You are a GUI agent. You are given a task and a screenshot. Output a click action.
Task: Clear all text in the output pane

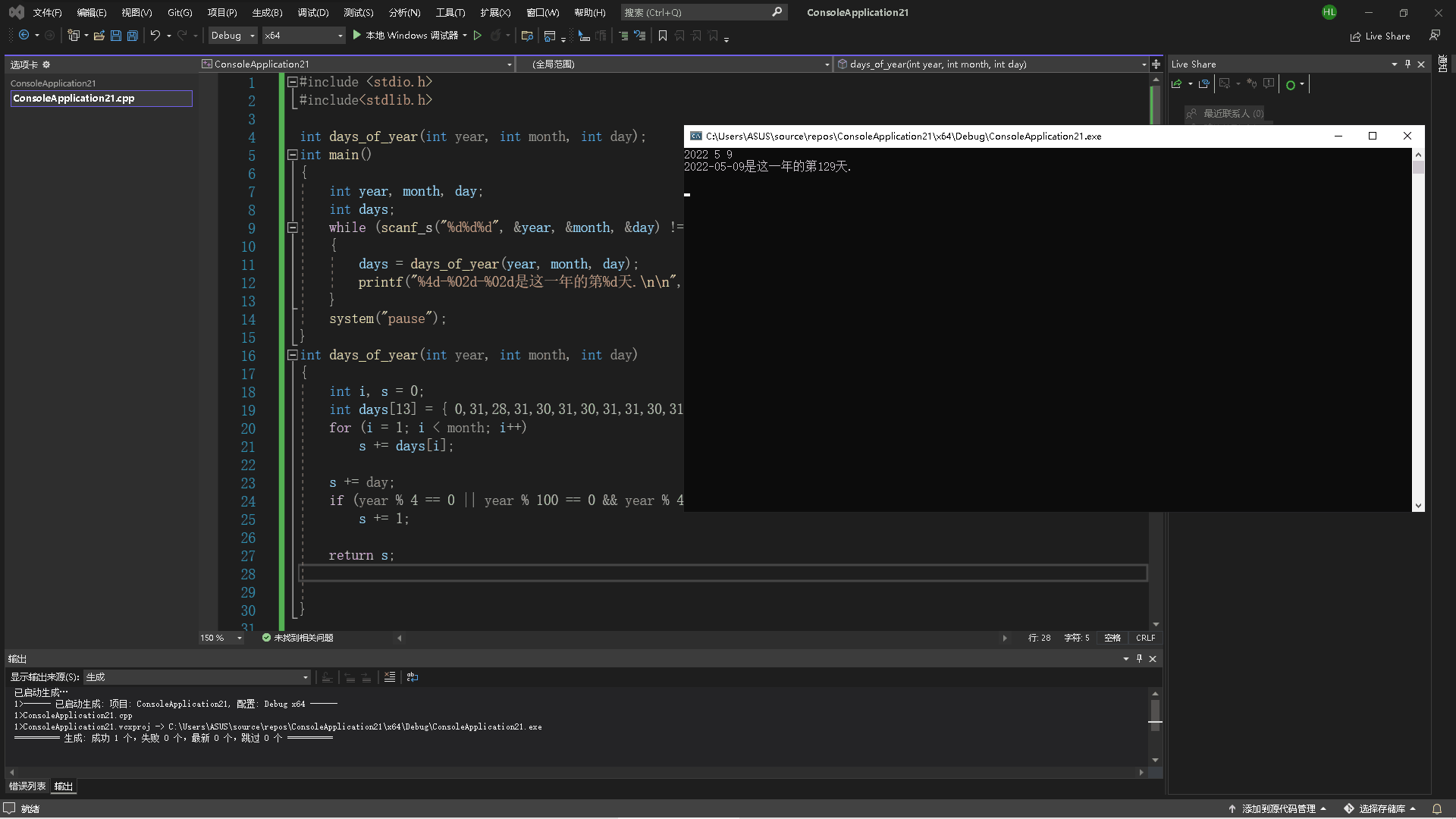[389, 677]
